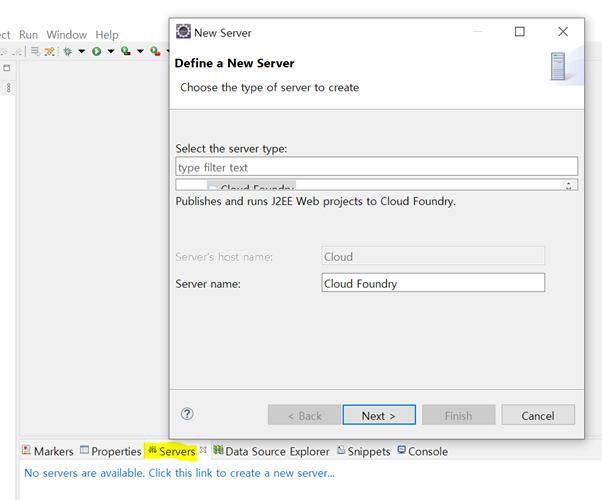Switch to the Properties tab
Image resolution: width=602 pixels, height=500 pixels.
point(111,451)
